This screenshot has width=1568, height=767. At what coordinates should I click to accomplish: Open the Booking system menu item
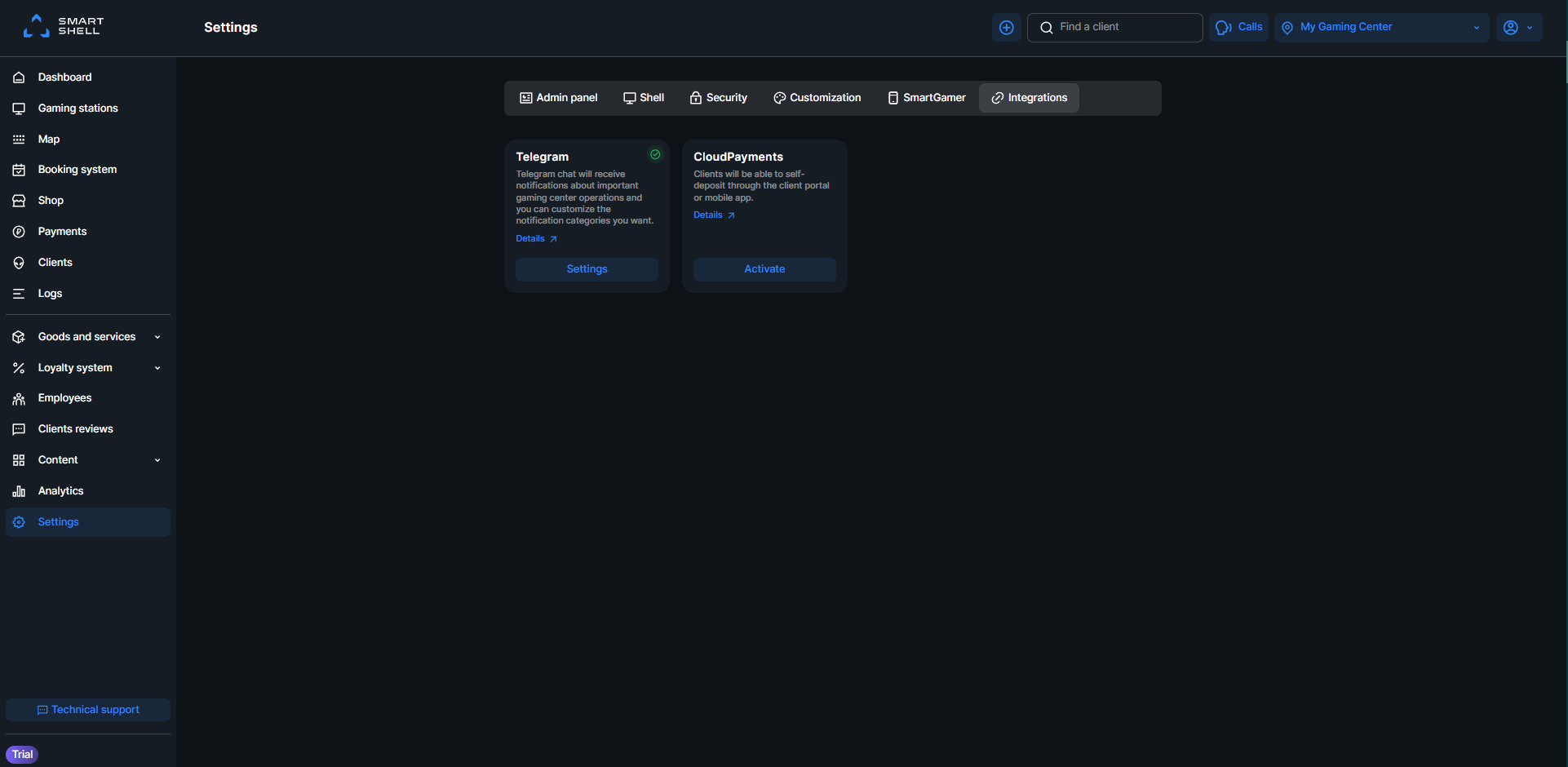[88, 170]
